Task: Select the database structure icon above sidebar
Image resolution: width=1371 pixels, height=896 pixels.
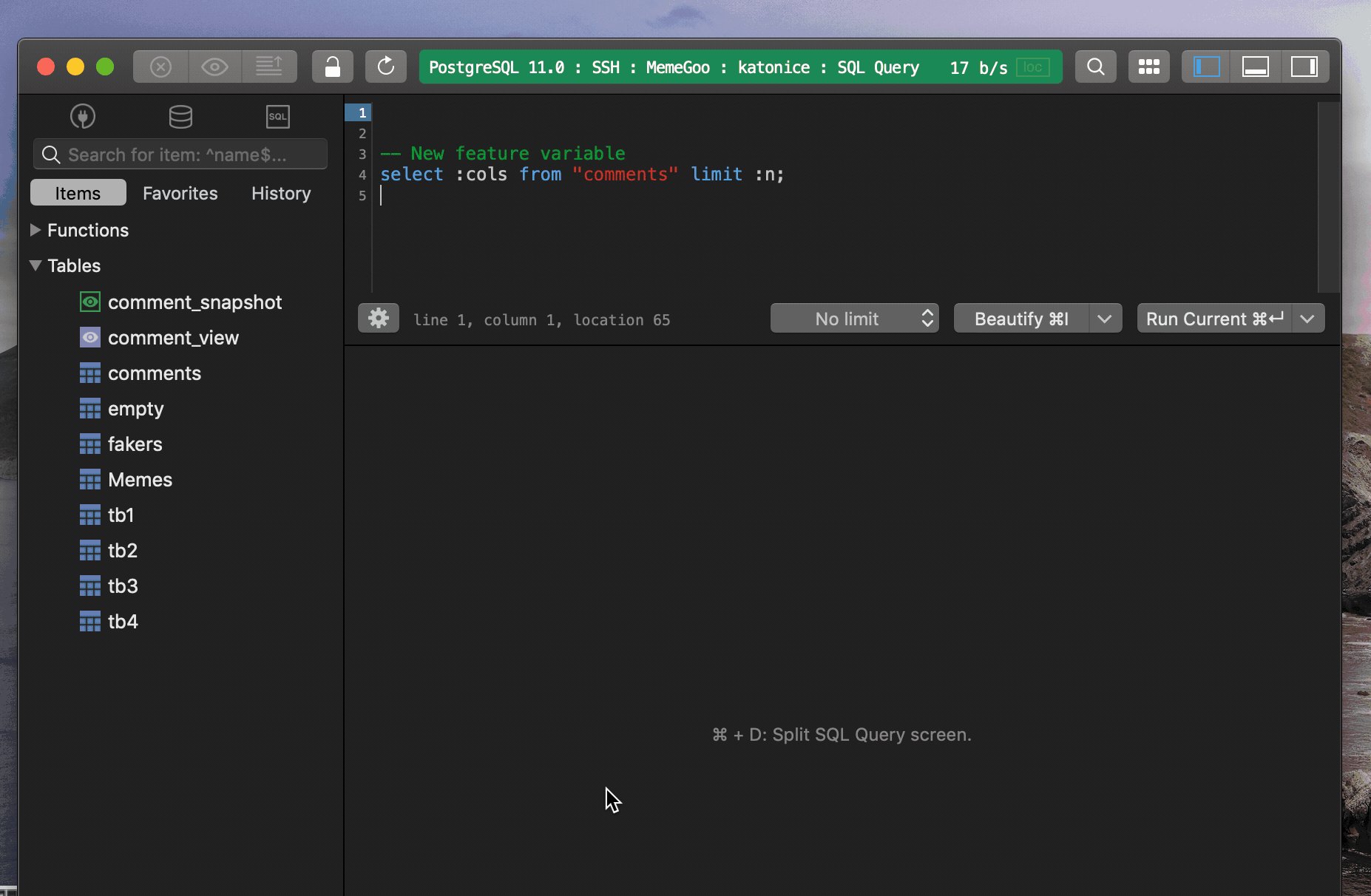Action: tap(180, 116)
